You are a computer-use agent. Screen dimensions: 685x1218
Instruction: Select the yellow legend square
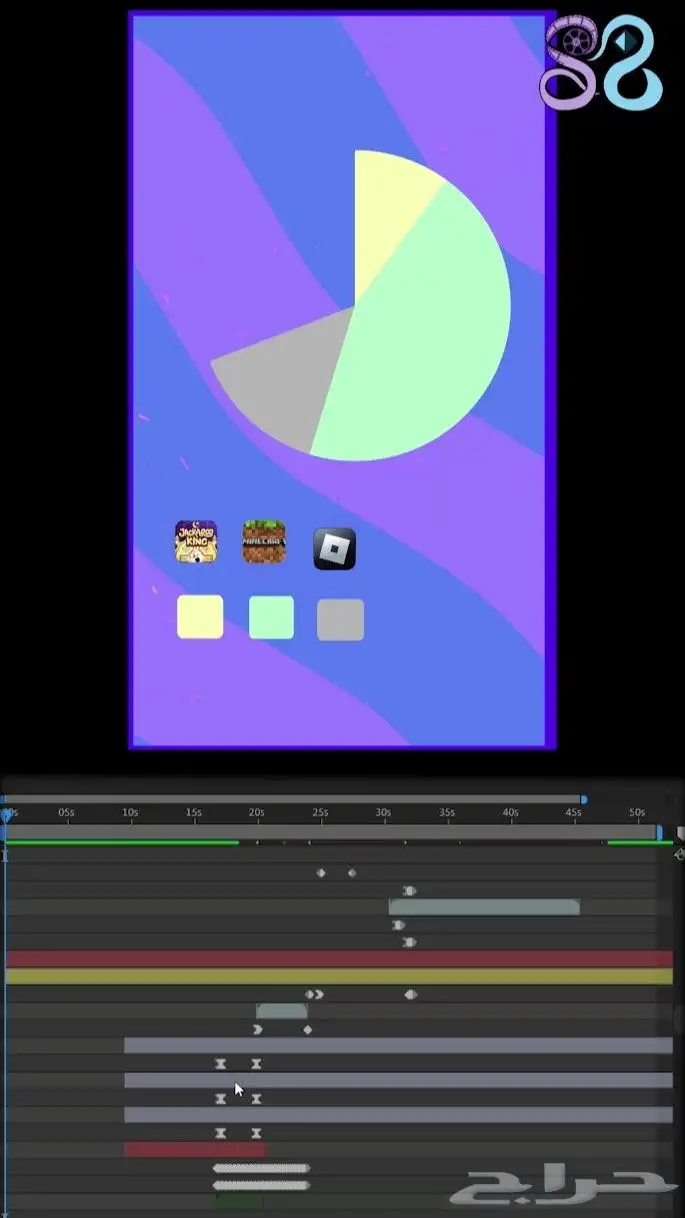[x=200, y=617]
